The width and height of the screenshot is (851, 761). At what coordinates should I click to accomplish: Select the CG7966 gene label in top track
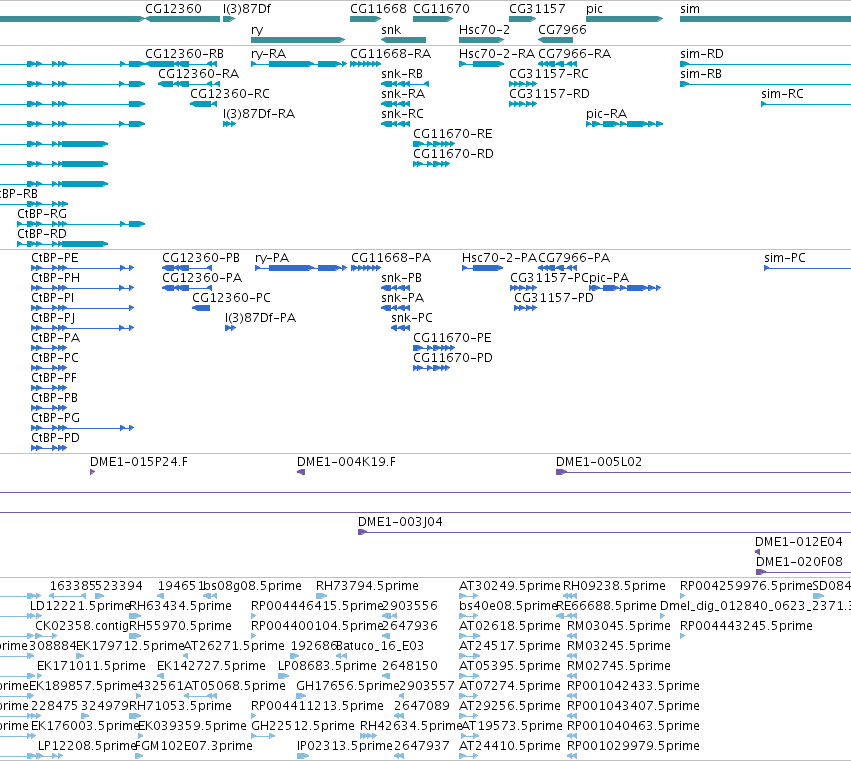coord(562,30)
